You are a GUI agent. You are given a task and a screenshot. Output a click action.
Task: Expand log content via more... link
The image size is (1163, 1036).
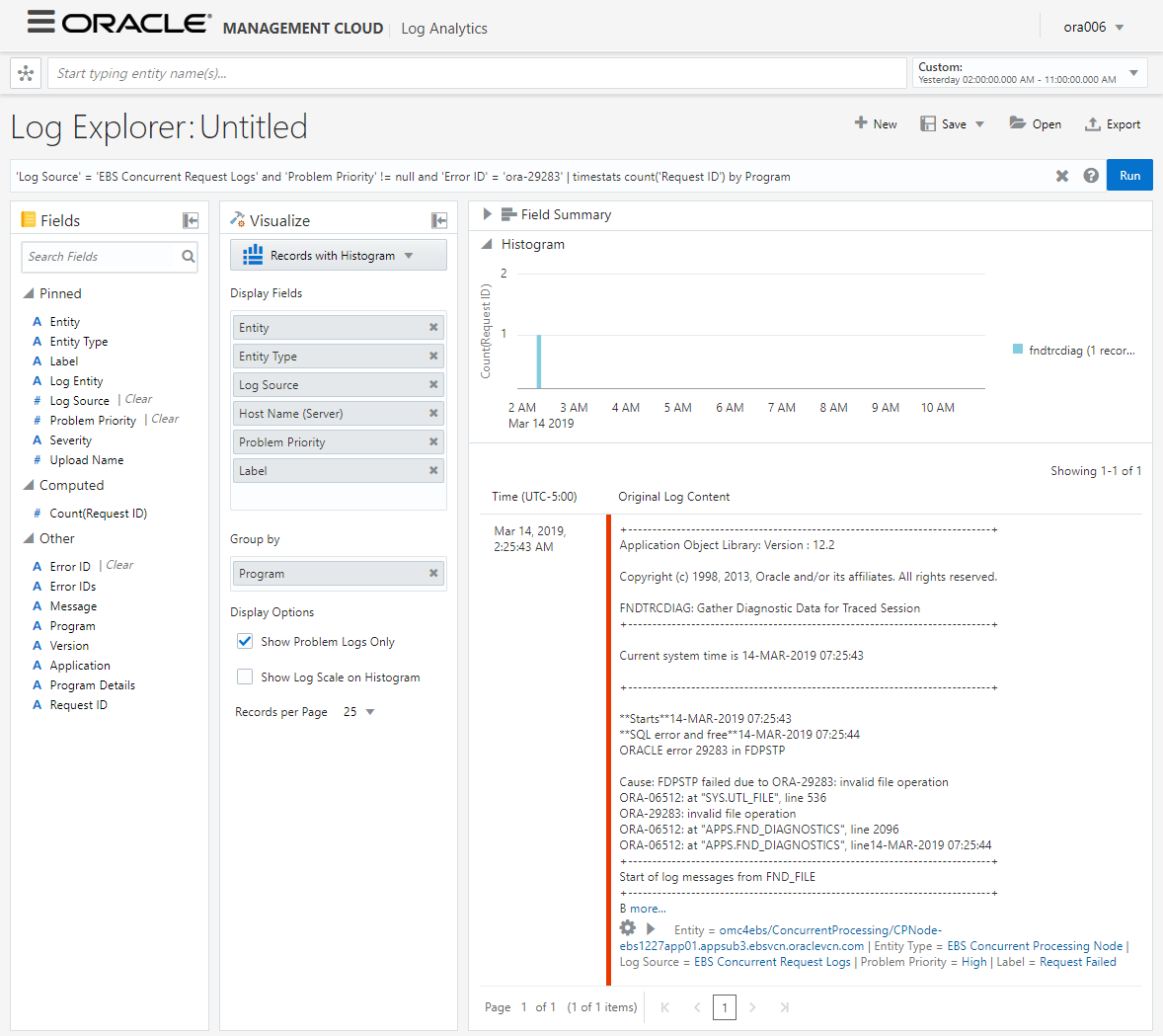click(x=648, y=909)
